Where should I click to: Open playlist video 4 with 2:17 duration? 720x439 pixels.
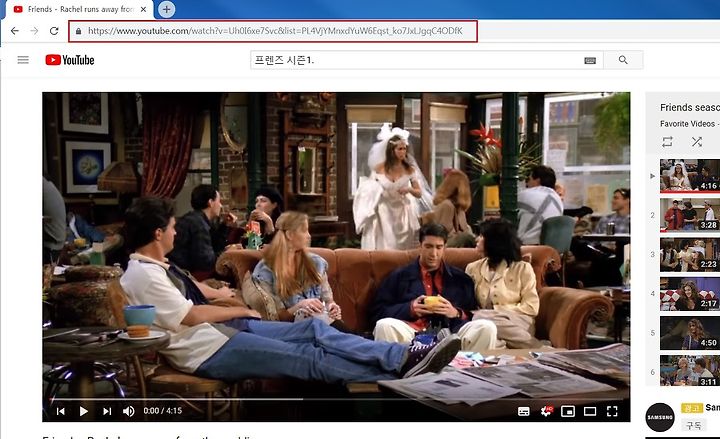click(x=690, y=294)
